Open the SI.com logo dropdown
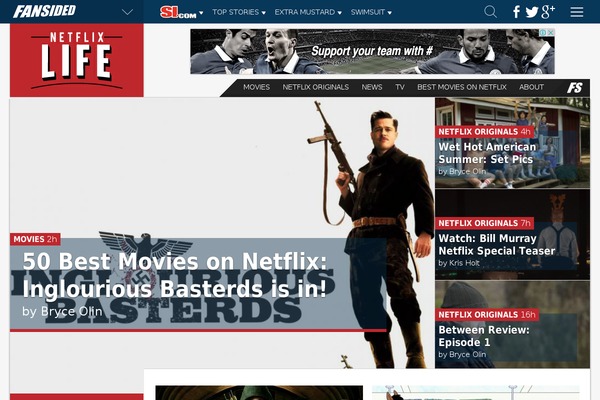Image resolution: width=600 pixels, height=400 pixels. click(x=181, y=12)
